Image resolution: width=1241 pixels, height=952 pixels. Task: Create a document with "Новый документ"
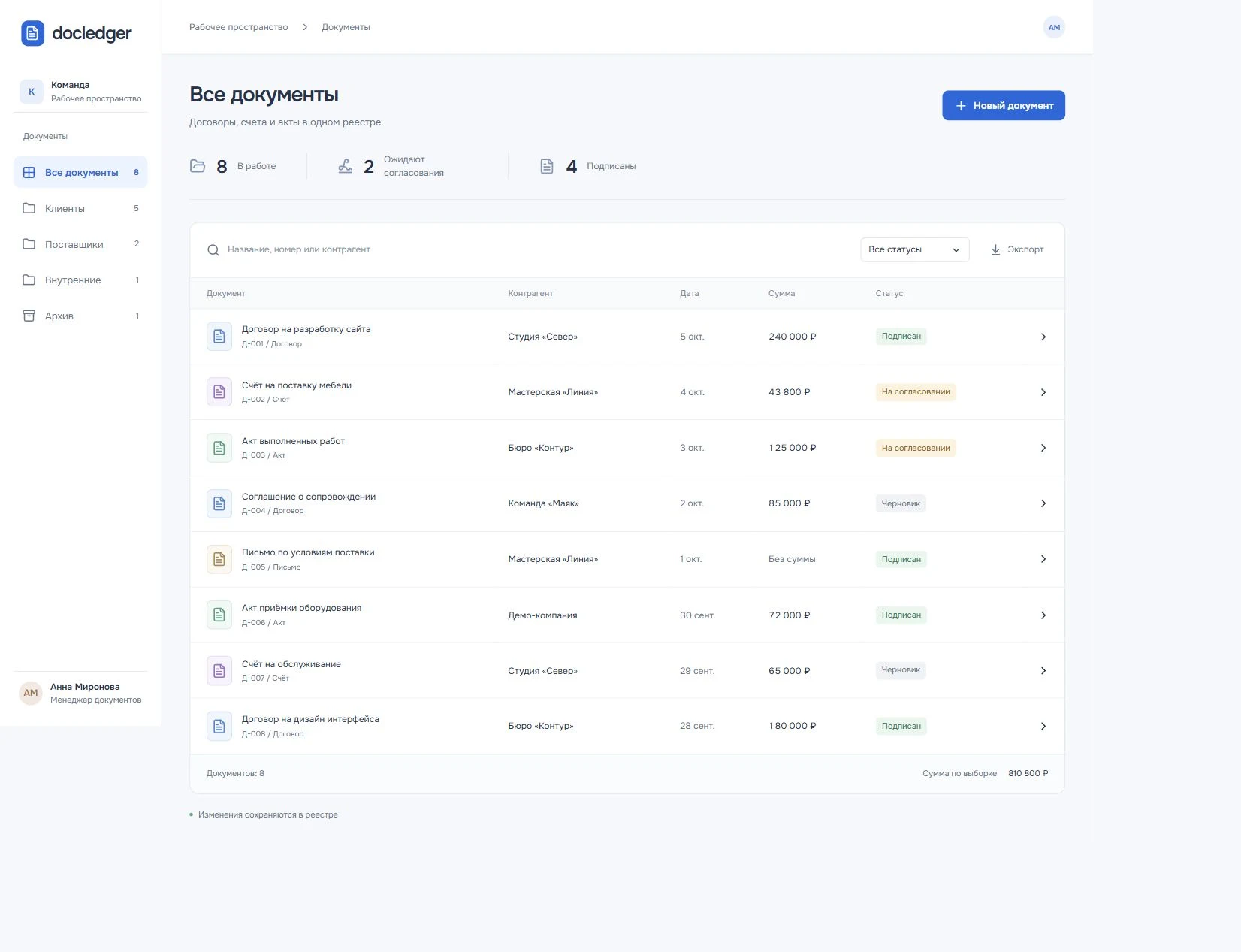point(1004,106)
